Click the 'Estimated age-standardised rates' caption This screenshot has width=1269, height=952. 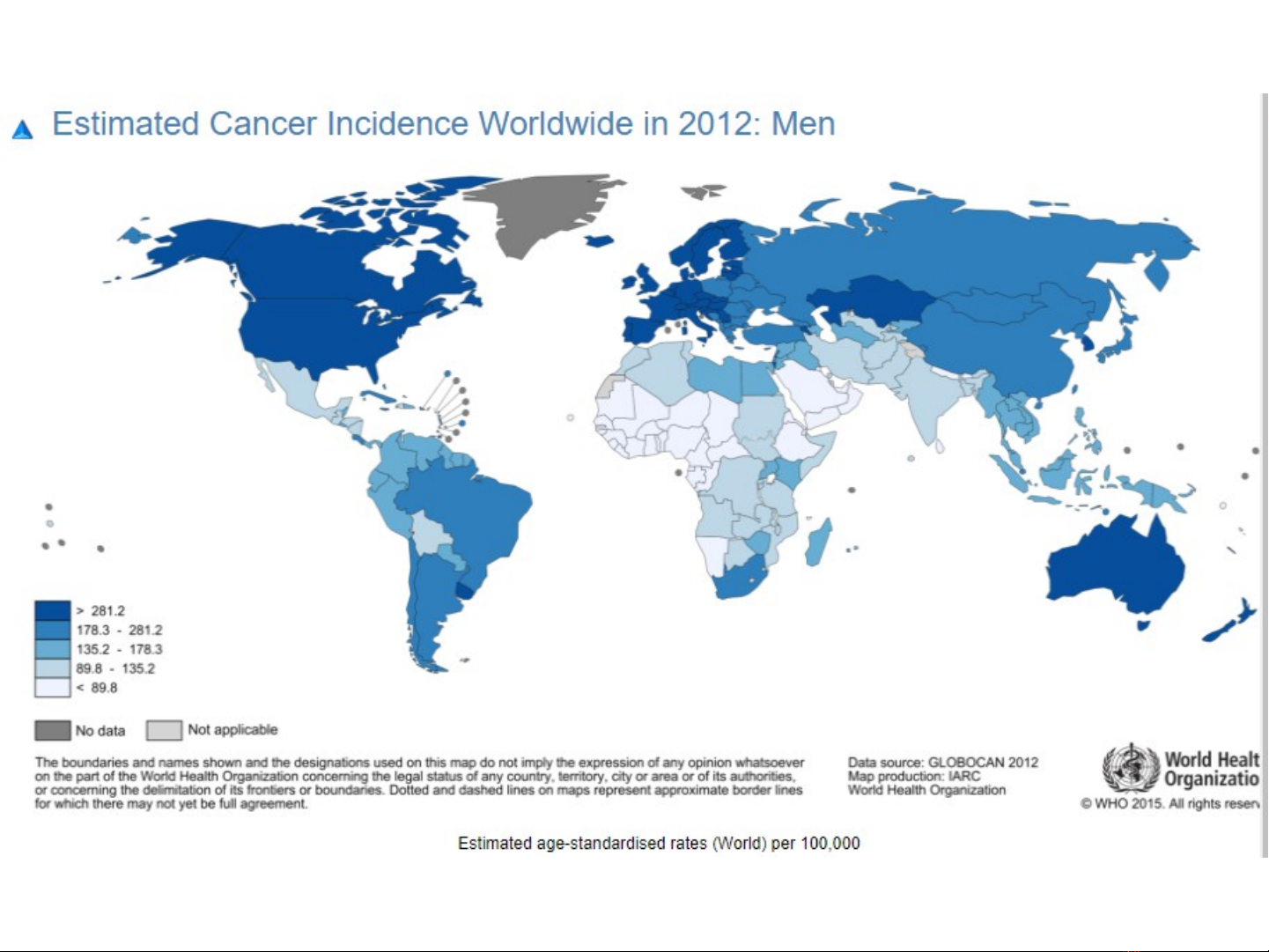(x=658, y=844)
